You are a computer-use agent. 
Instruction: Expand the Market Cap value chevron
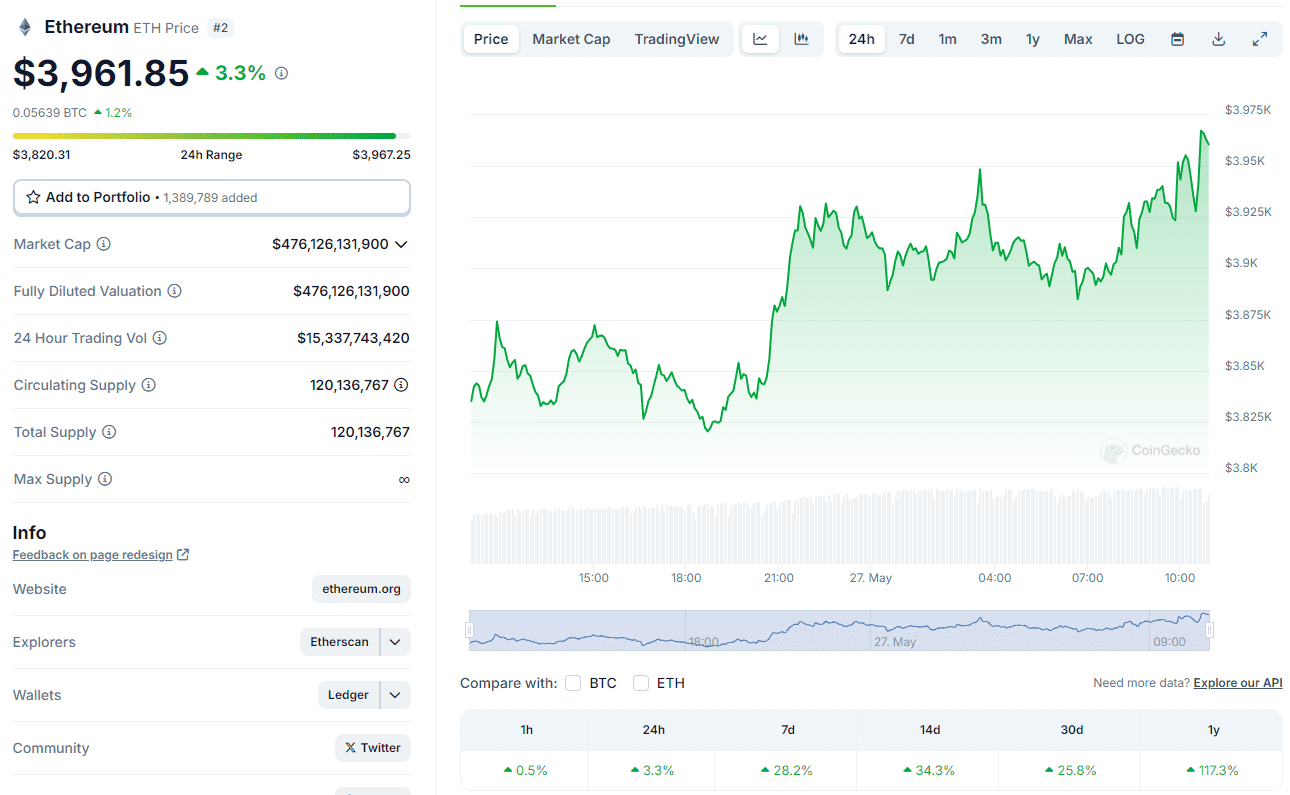401,244
